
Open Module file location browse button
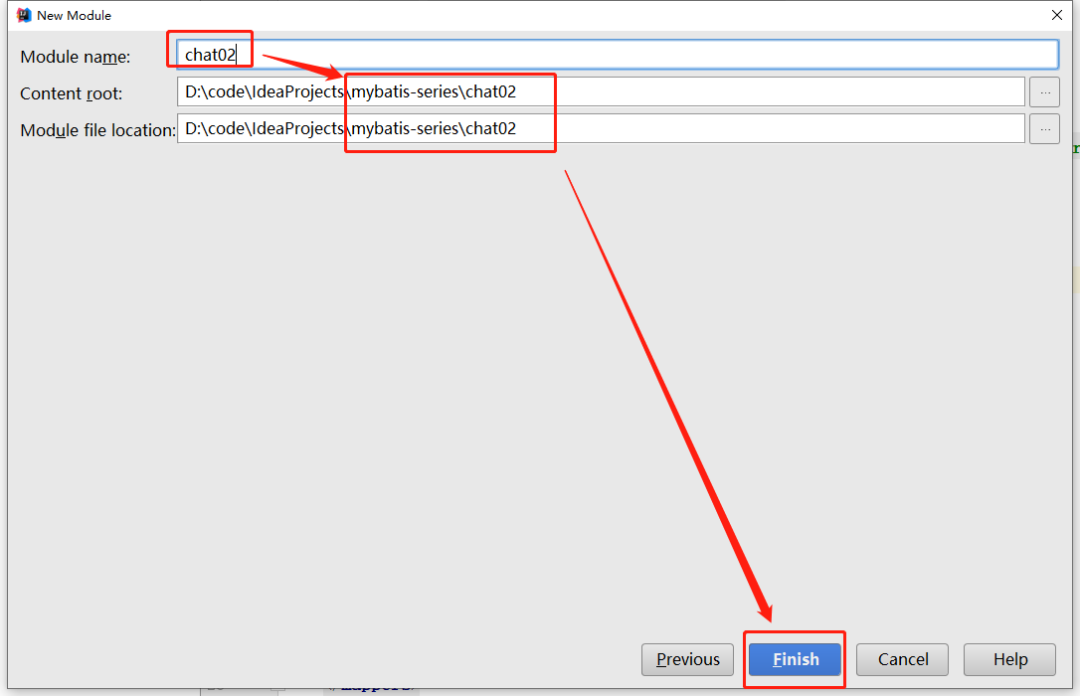1044,129
